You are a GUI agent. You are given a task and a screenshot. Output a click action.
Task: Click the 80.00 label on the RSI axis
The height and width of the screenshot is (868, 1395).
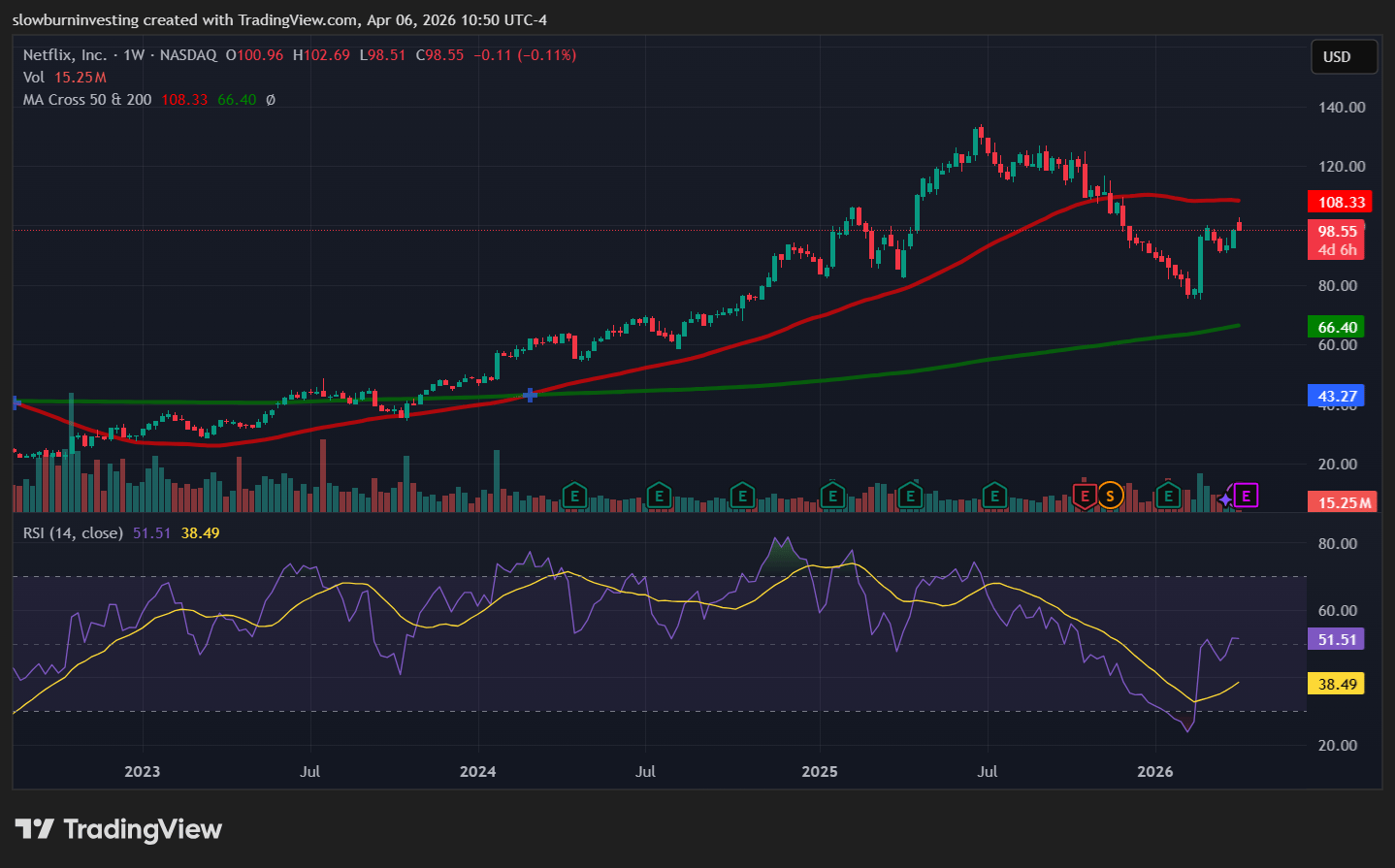1338,544
